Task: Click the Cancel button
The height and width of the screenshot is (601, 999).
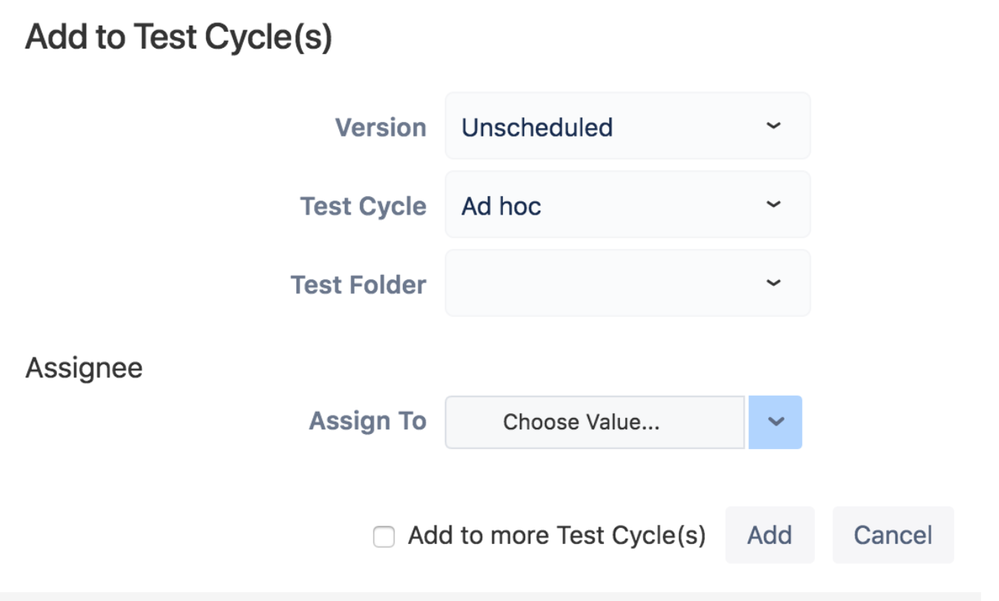Action: click(893, 535)
